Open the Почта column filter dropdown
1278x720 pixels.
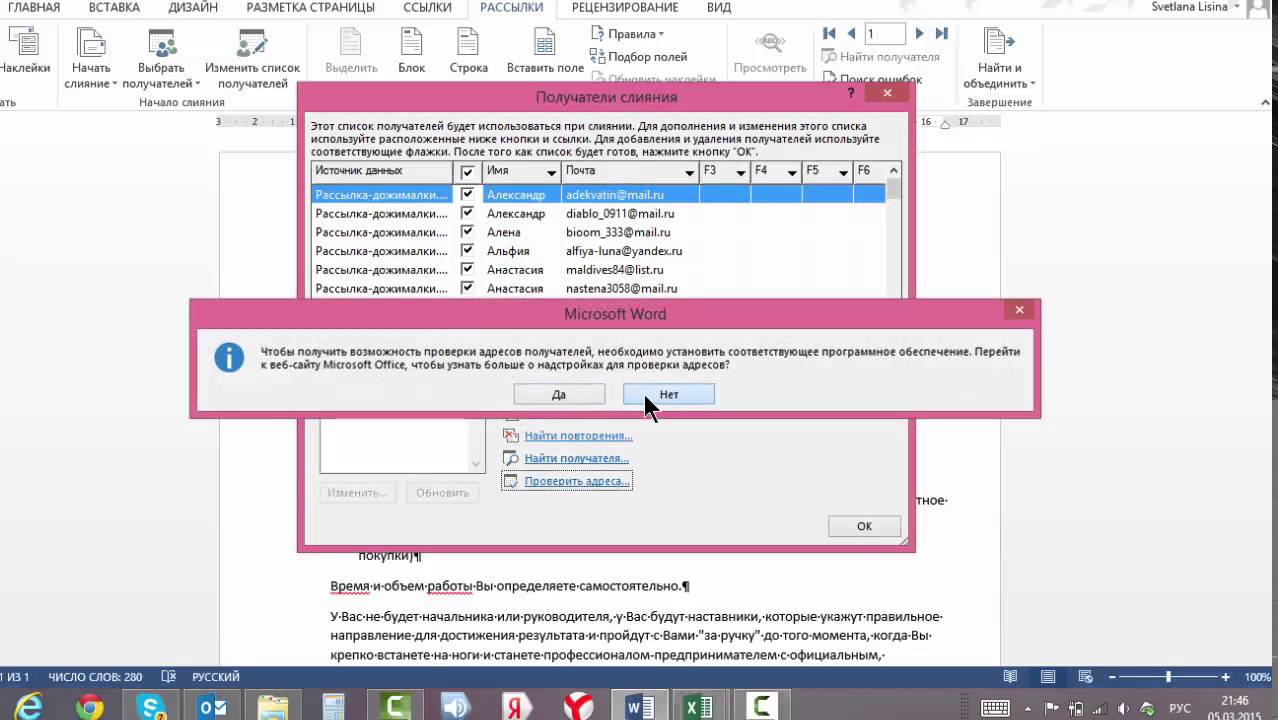click(689, 173)
